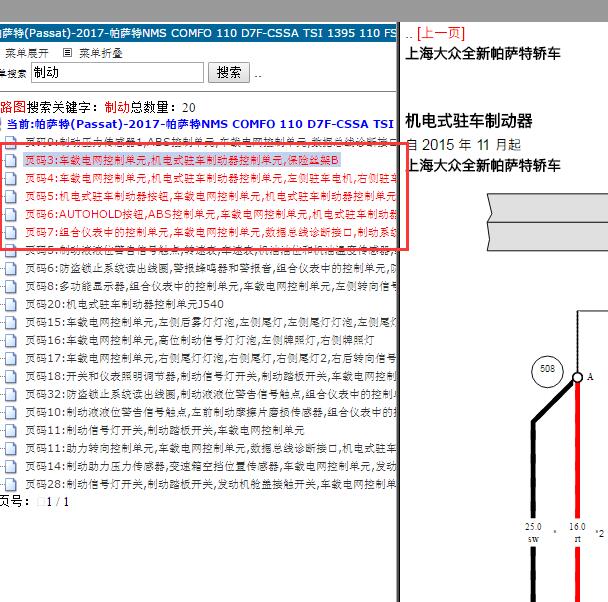Select the current vehicle node 当前:帕萨特(Passat)-2017
608x602 pixels.
point(200,124)
